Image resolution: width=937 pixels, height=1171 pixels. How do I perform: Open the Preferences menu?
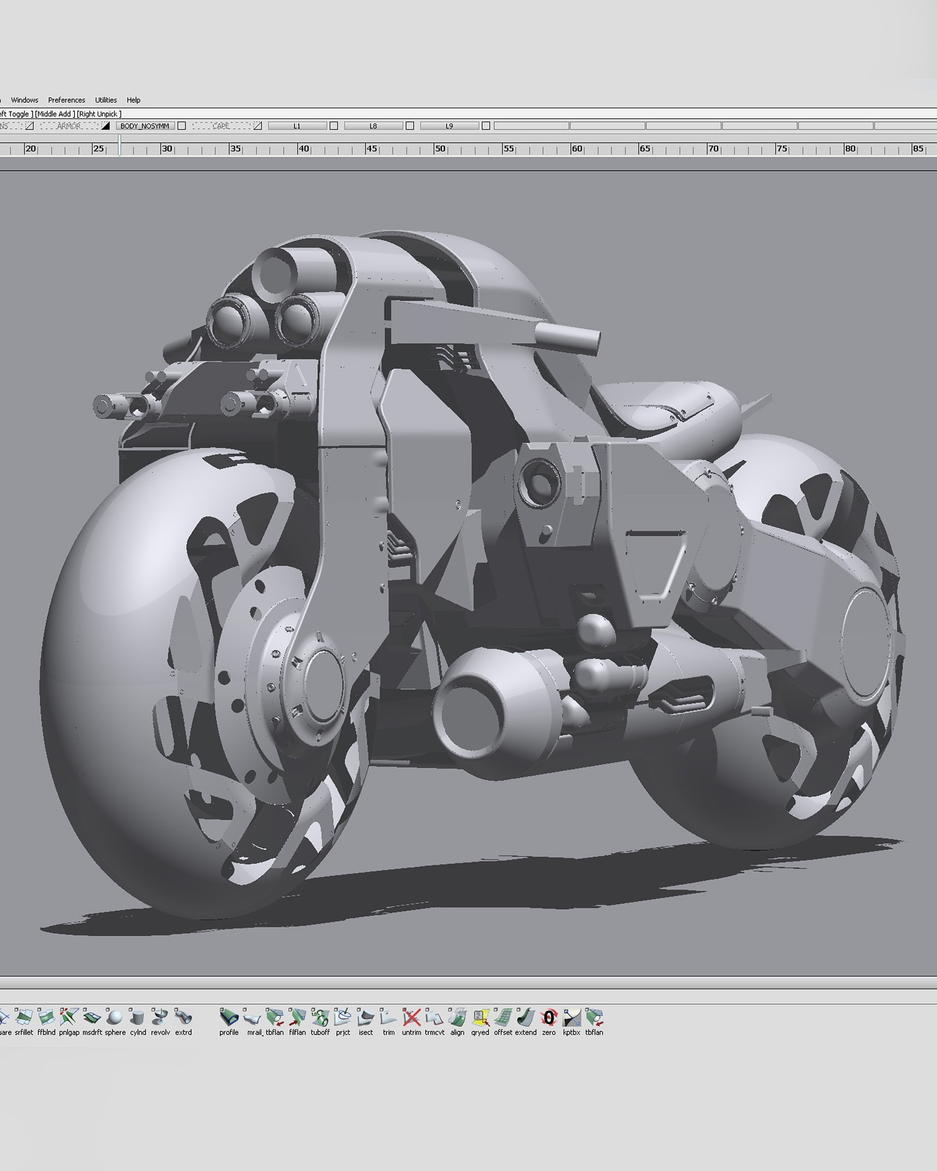pyautogui.click(x=66, y=100)
